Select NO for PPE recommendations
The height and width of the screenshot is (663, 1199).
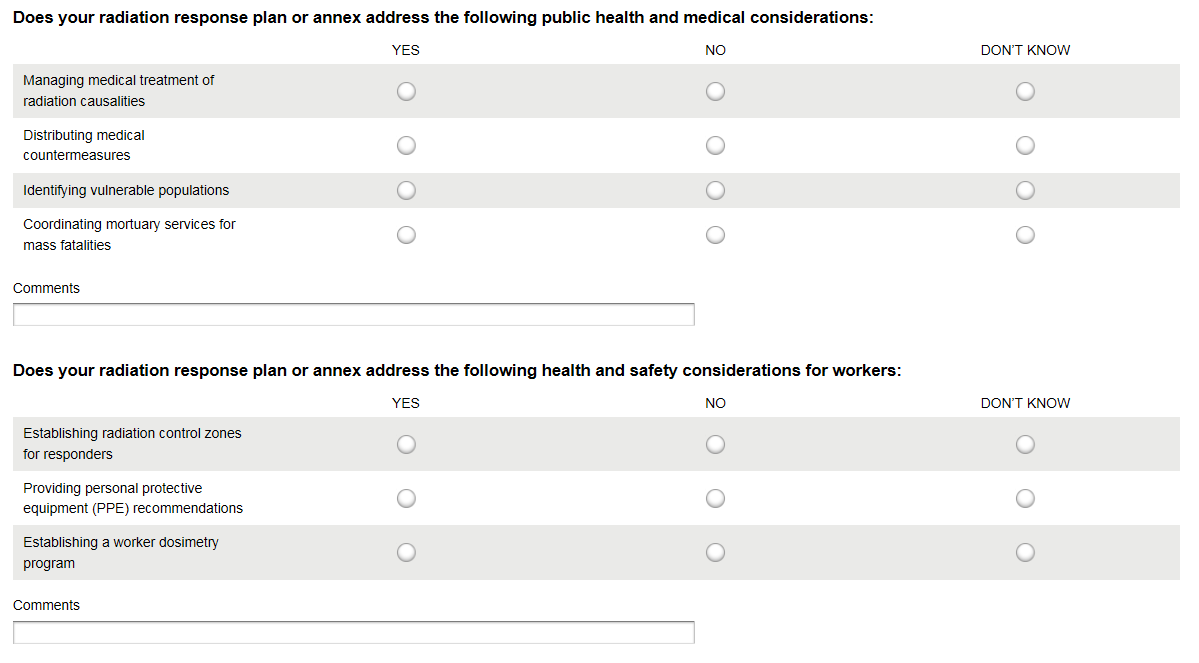click(x=715, y=498)
